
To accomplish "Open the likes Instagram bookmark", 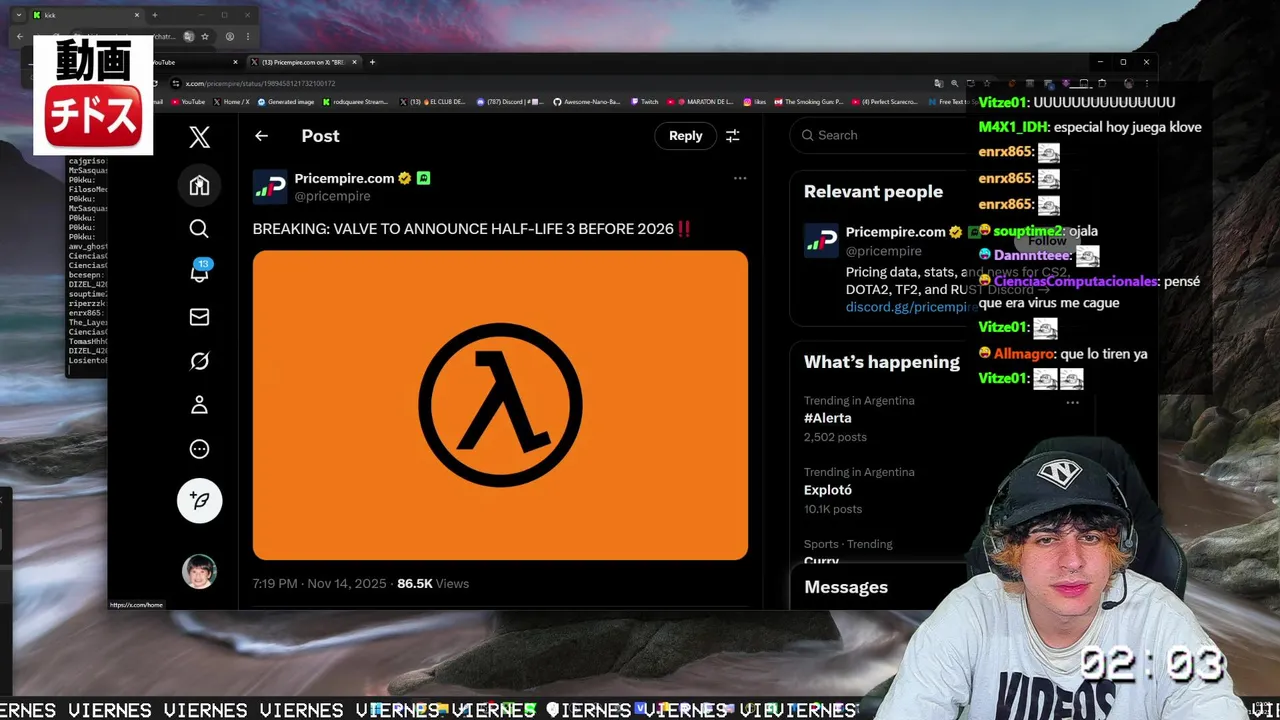I will (754, 101).
